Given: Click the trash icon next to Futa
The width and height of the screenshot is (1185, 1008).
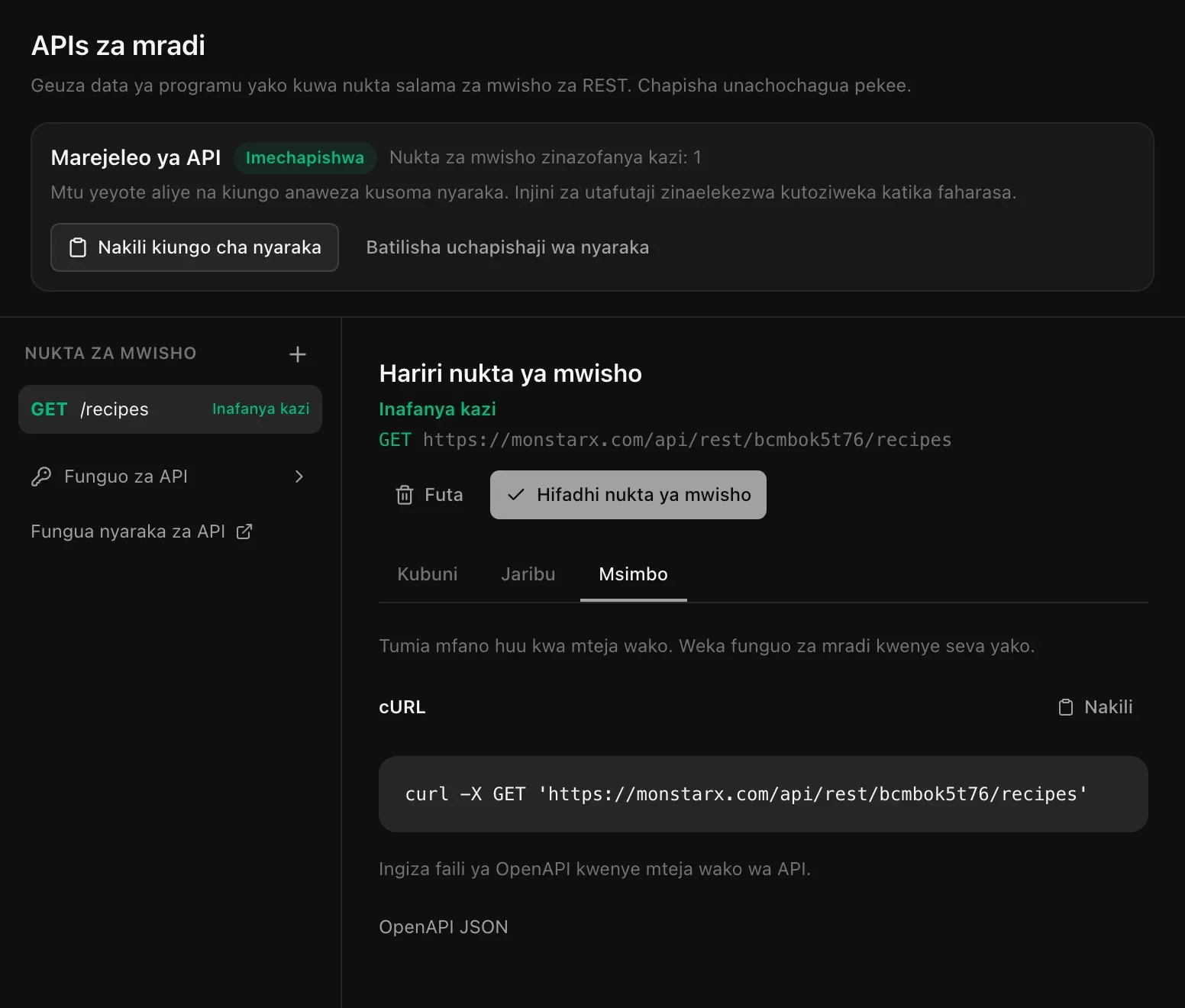Looking at the screenshot, I should click(x=405, y=495).
